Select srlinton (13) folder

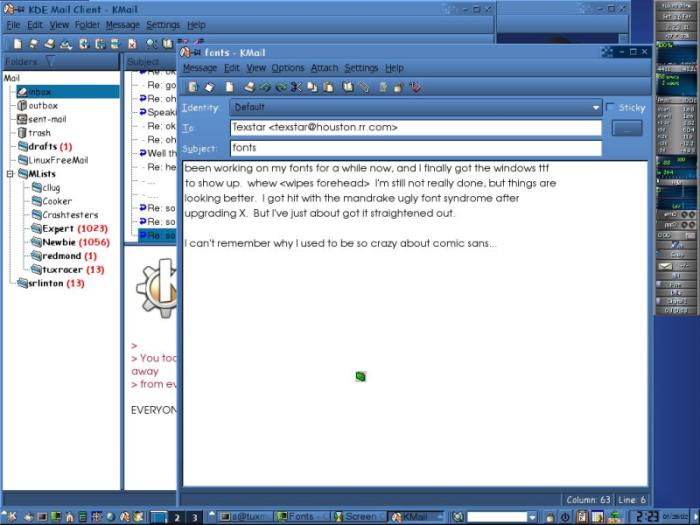click(50, 283)
